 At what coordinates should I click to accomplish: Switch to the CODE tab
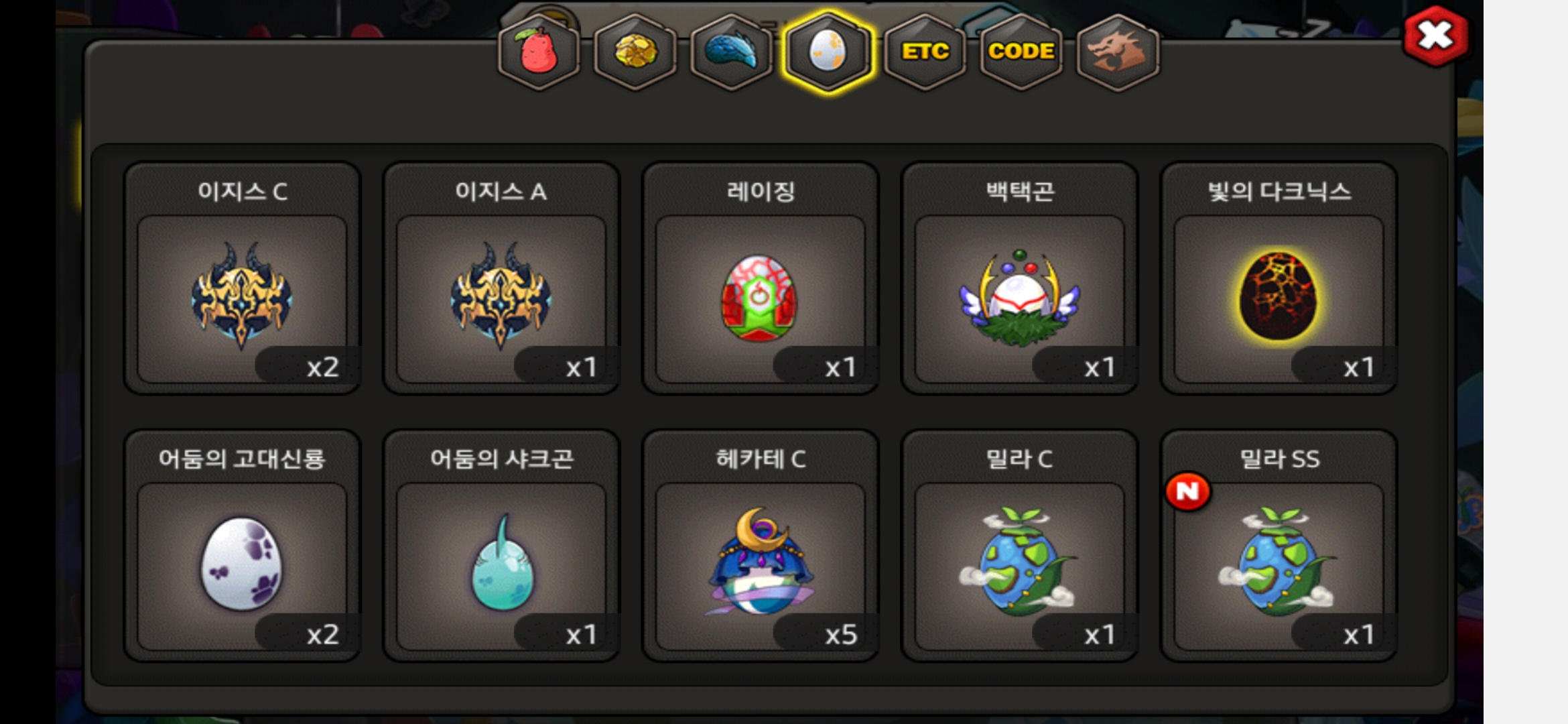[x=1021, y=52]
